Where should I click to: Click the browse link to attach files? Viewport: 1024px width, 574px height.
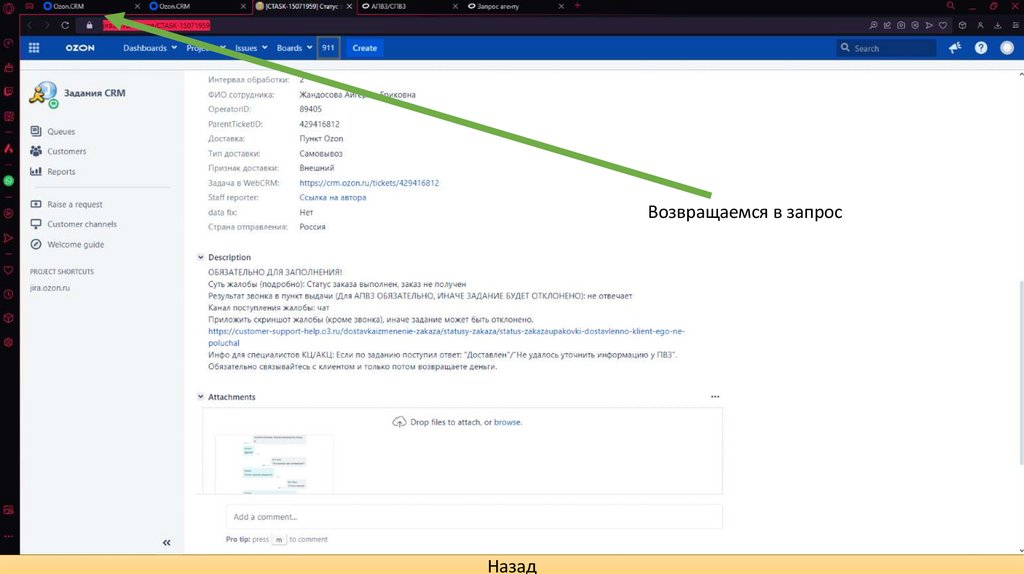tap(507, 422)
